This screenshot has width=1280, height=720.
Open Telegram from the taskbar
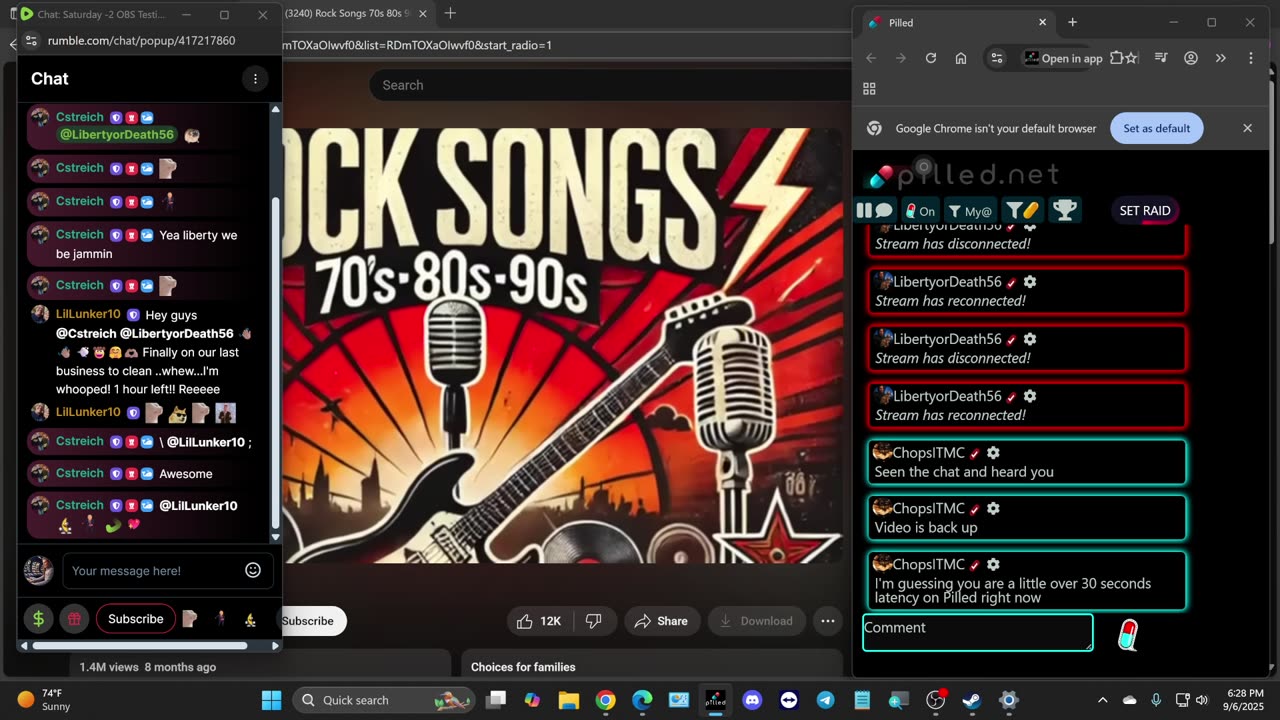(x=825, y=700)
